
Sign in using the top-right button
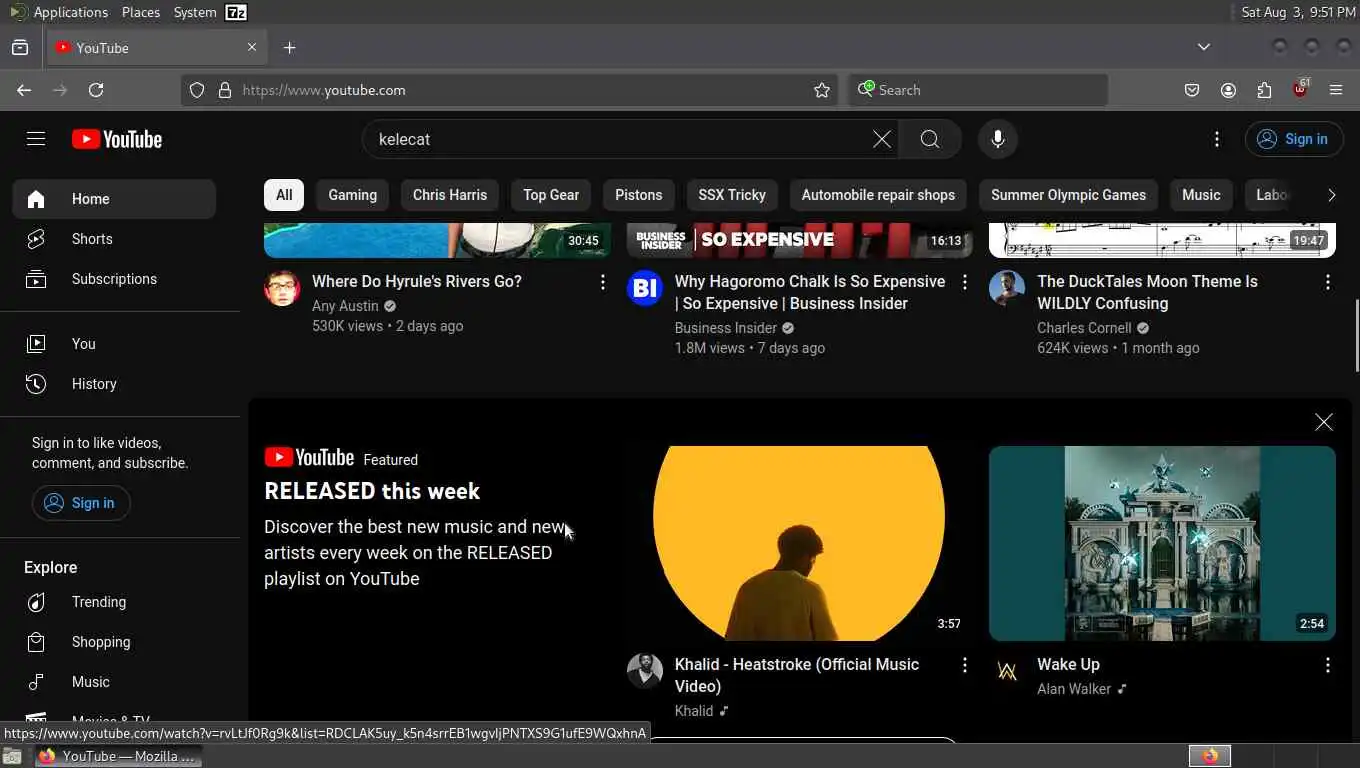tap(1294, 139)
